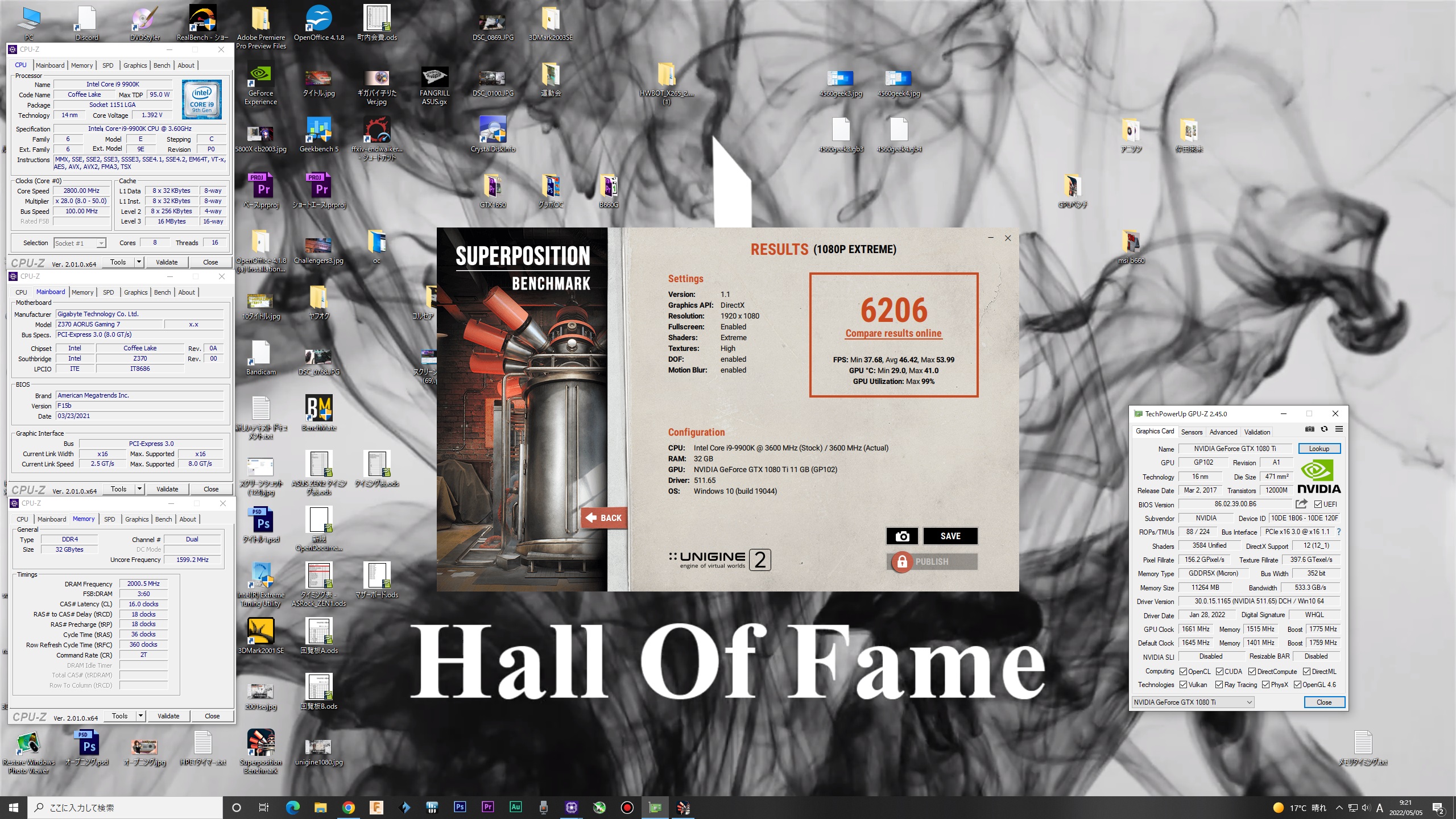Toggle the PhysX checkbox

(x=1265, y=685)
